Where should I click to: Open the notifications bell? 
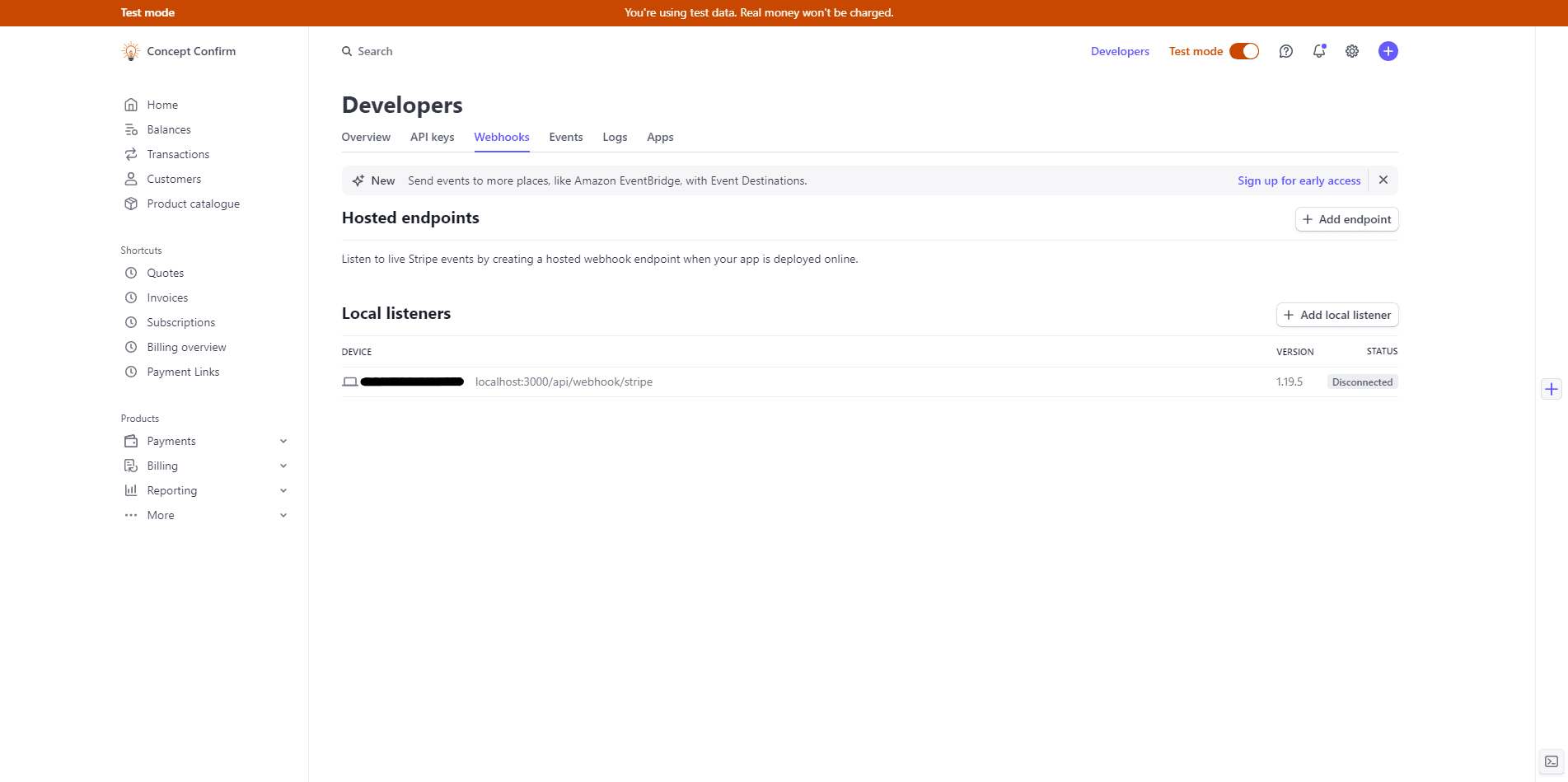click(x=1319, y=51)
